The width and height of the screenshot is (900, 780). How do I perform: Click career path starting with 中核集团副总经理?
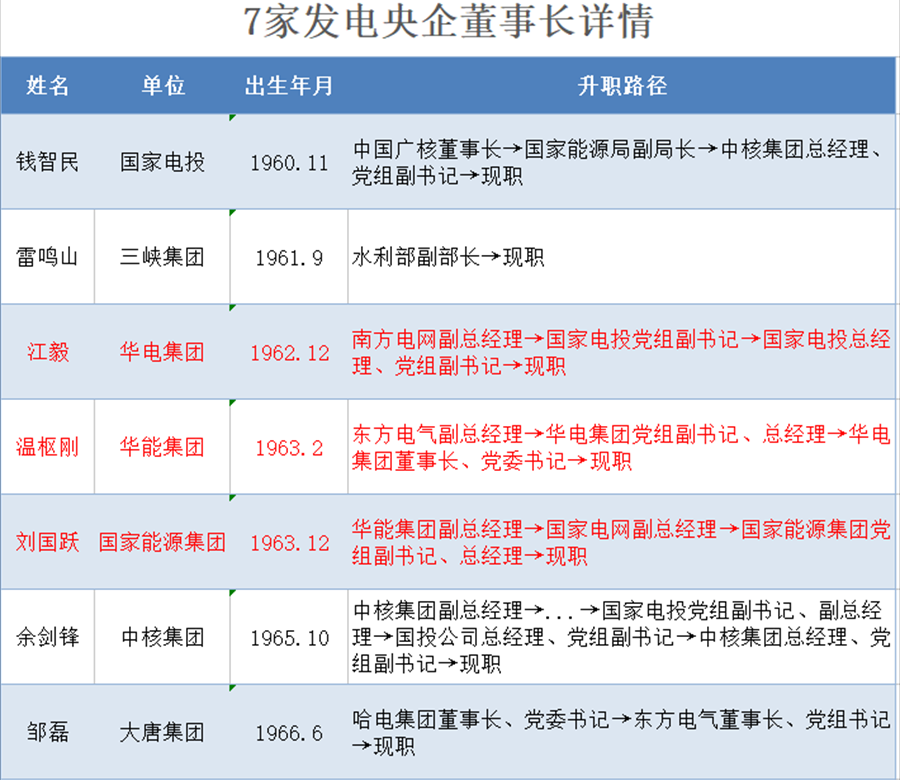click(x=621, y=637)
